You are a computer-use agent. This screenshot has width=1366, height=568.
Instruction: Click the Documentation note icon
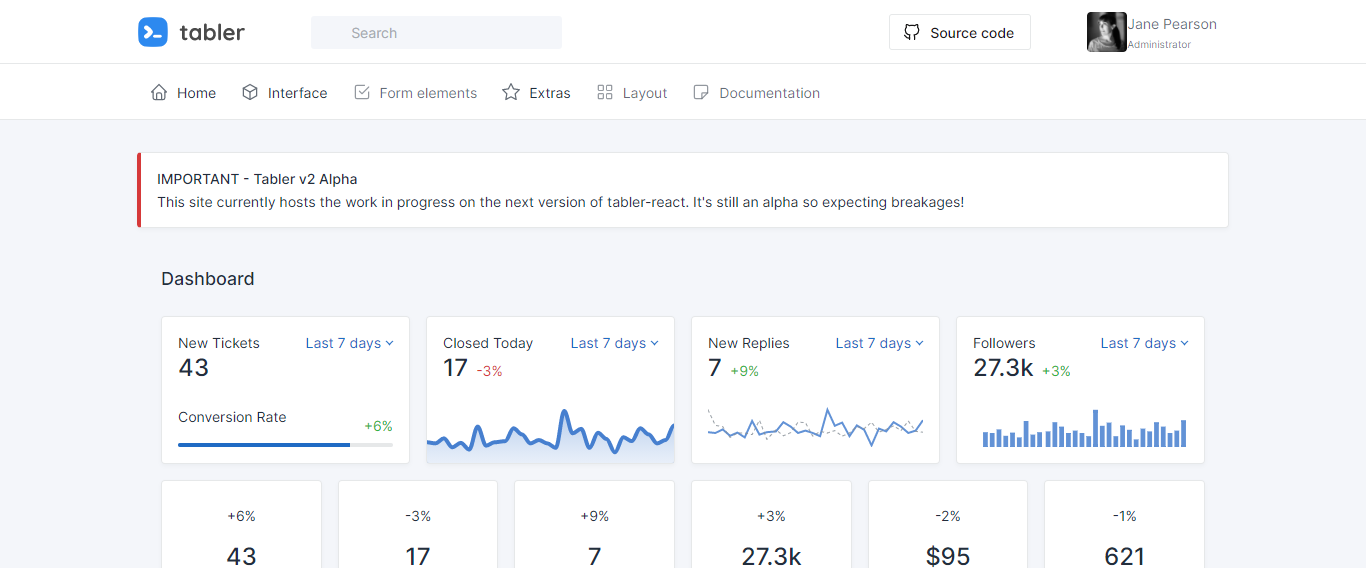(x=701, y=92)
